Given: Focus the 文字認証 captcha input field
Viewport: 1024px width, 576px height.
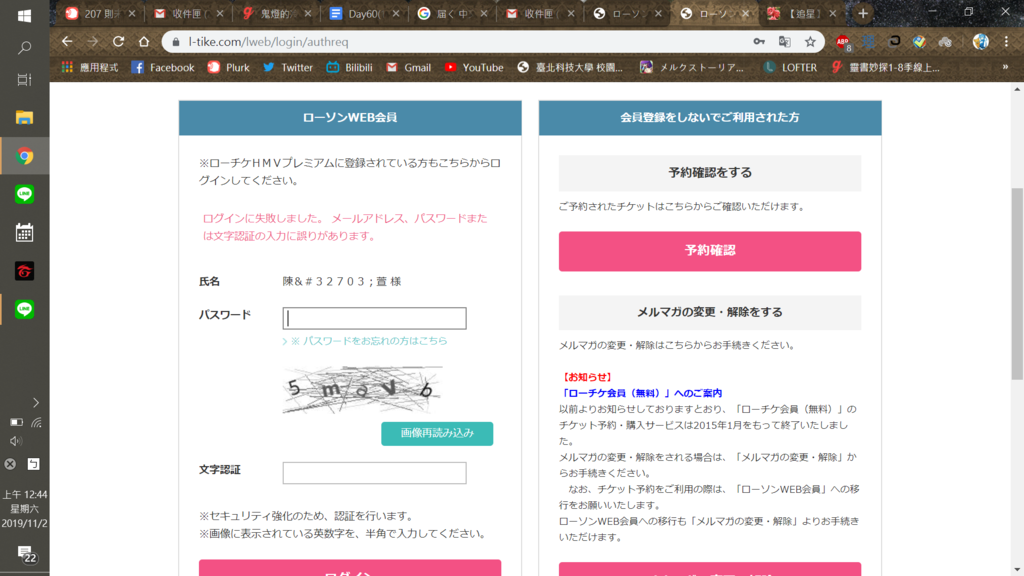Looking at the screenshot, I should [x=374, y=473].
